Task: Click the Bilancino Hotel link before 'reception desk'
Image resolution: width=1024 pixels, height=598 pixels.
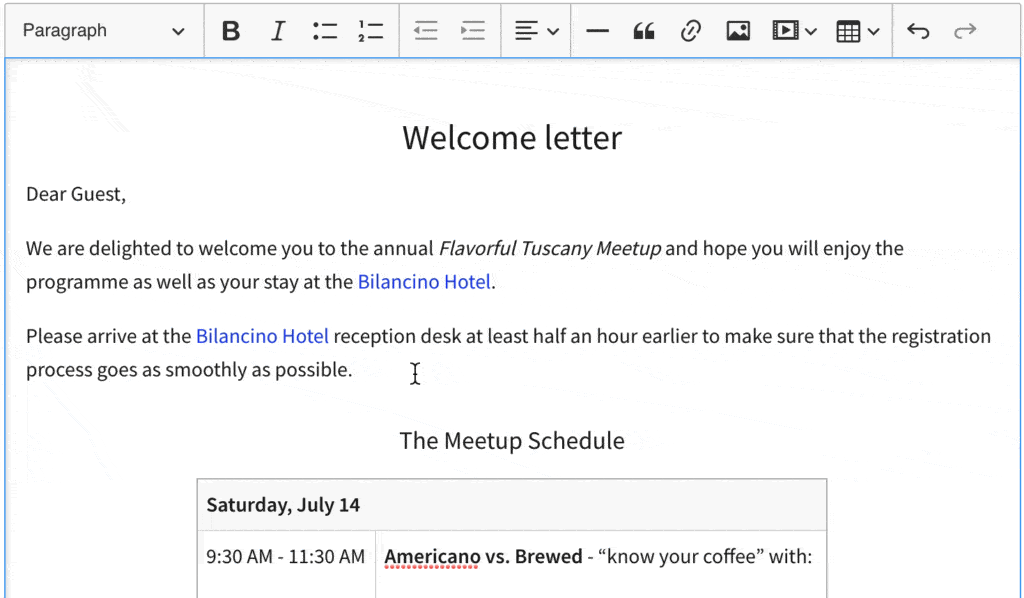Action: [x=262, y=336]
